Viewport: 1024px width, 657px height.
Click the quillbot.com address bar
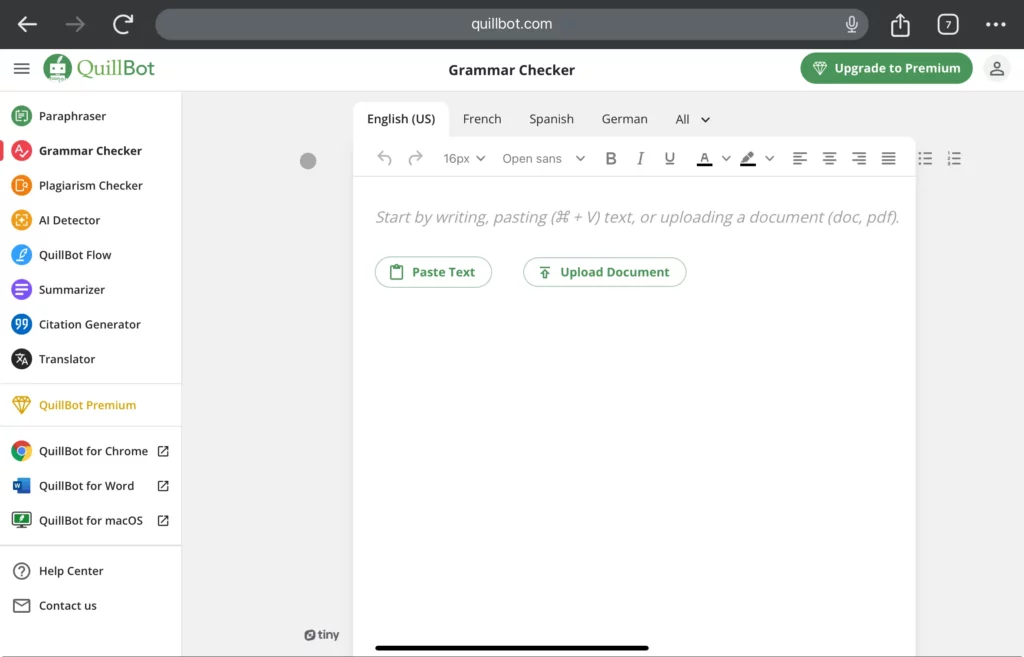pyautogui.click(x=511, y=24)
